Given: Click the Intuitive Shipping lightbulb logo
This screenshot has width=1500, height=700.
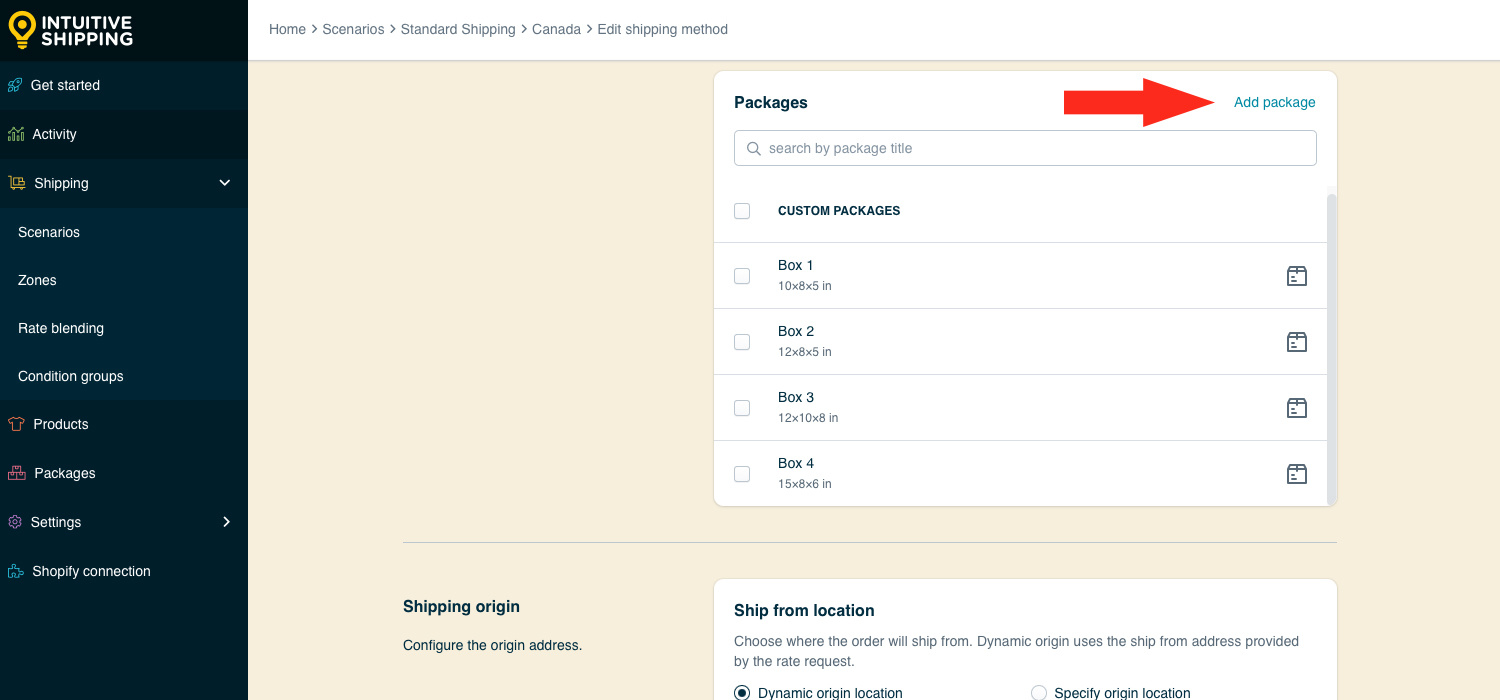Looking at the screenshot, I should (x=22, y=30).
